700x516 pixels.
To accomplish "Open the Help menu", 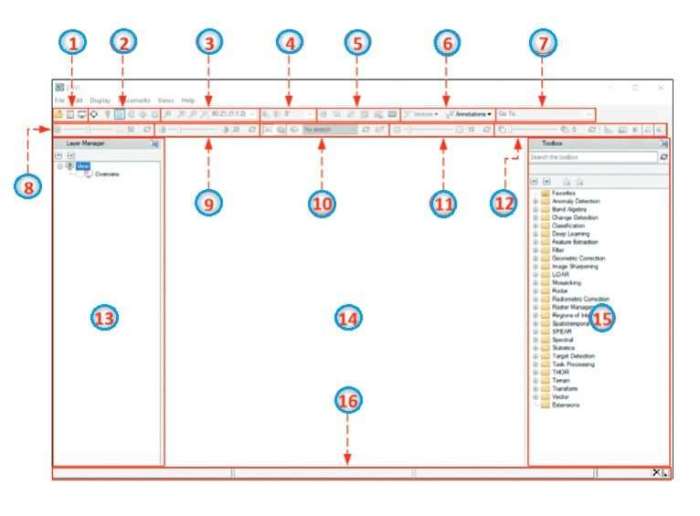I will point(188,100).
